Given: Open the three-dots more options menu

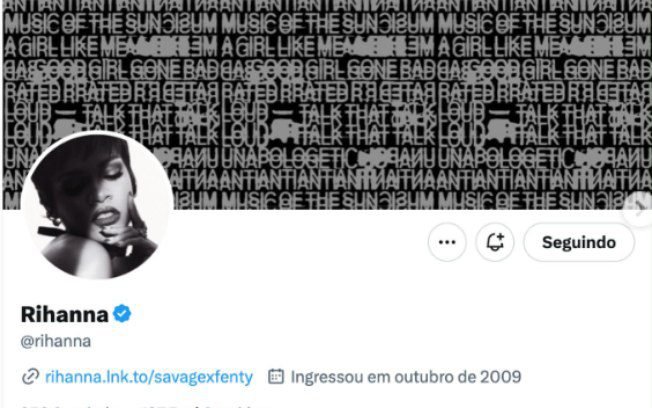Looking at the screenshot, I should coord(447,242).
